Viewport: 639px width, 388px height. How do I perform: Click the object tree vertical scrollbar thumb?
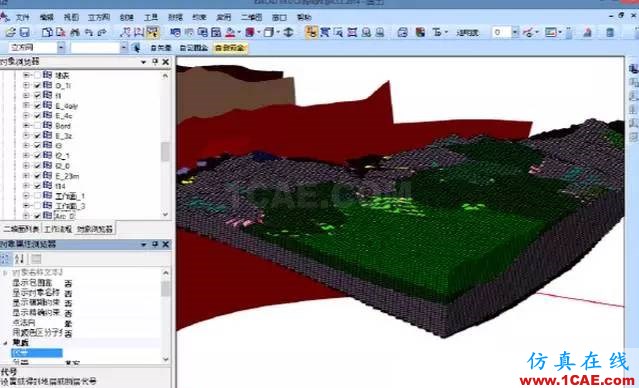coord(165,151)
